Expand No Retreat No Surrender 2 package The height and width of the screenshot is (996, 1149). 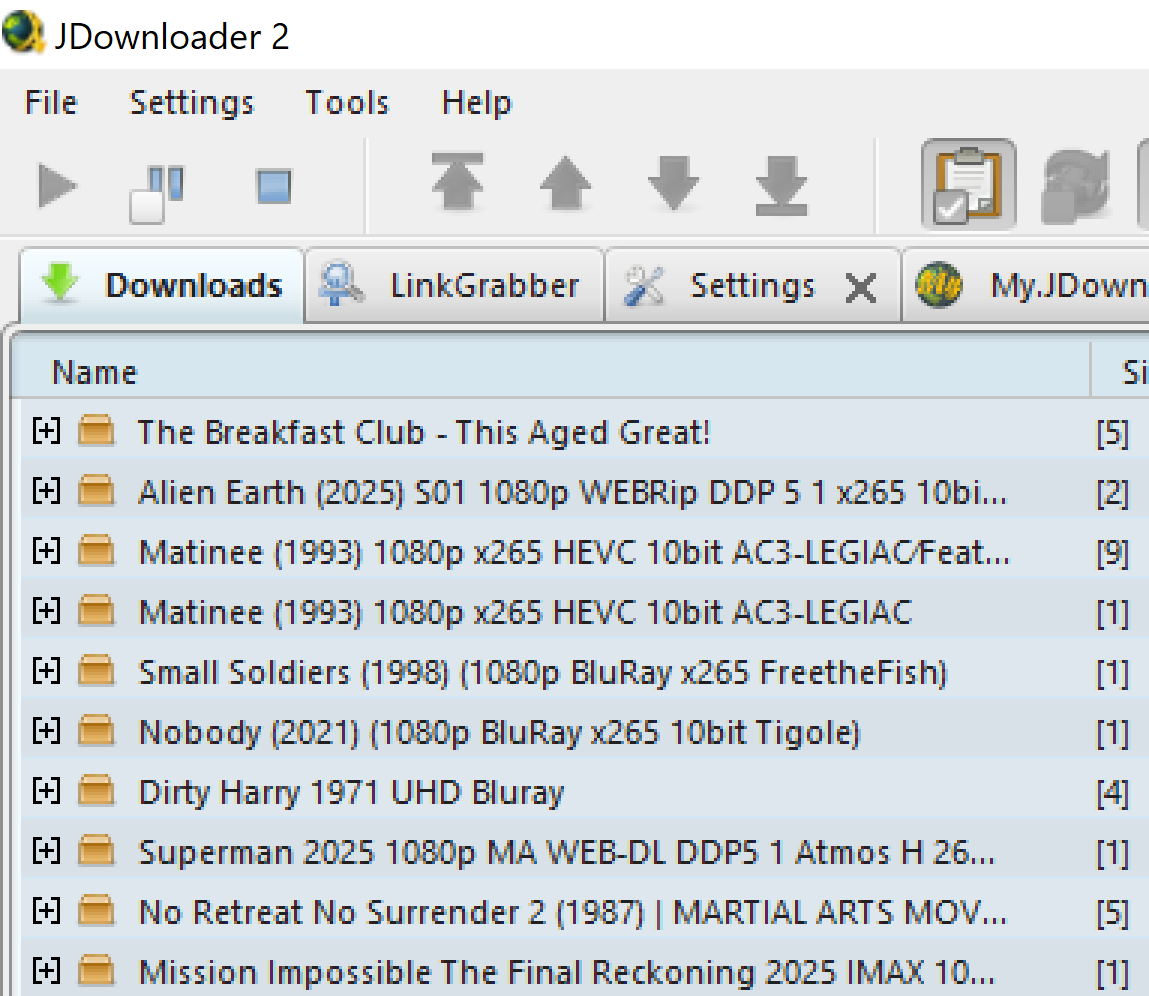click(46, 912)
